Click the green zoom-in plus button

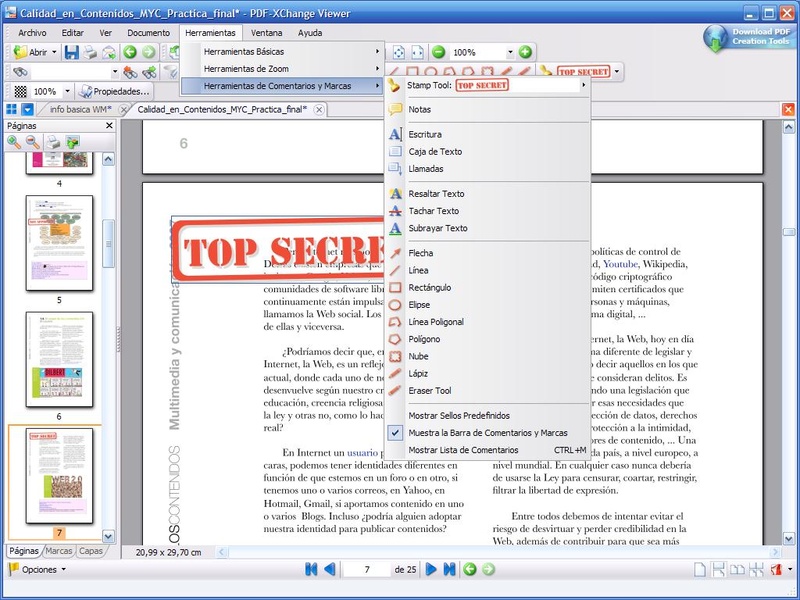(x=525, y=52)
